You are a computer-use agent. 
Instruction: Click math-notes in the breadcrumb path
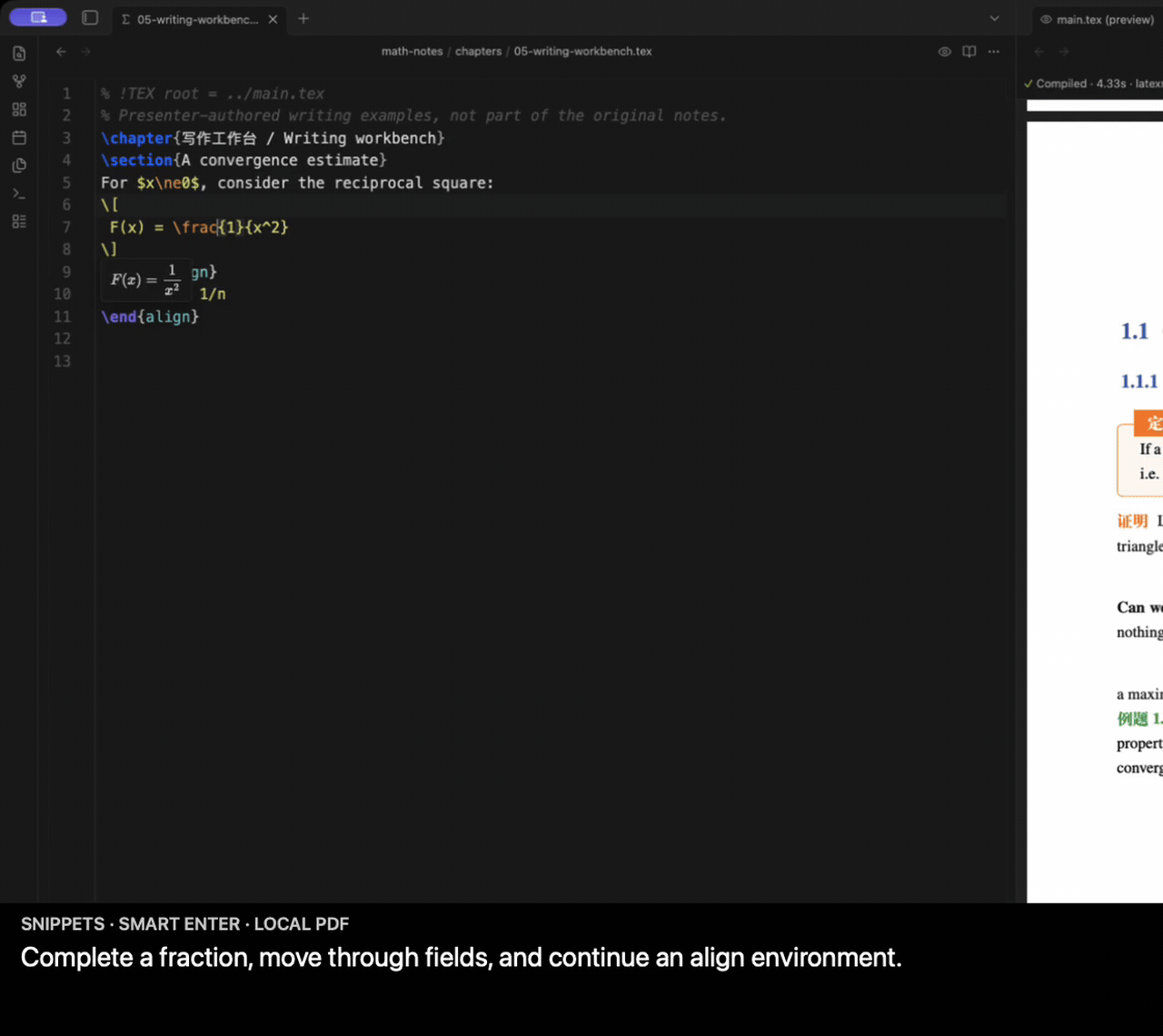pyautogui.click(x=412, y=52)
